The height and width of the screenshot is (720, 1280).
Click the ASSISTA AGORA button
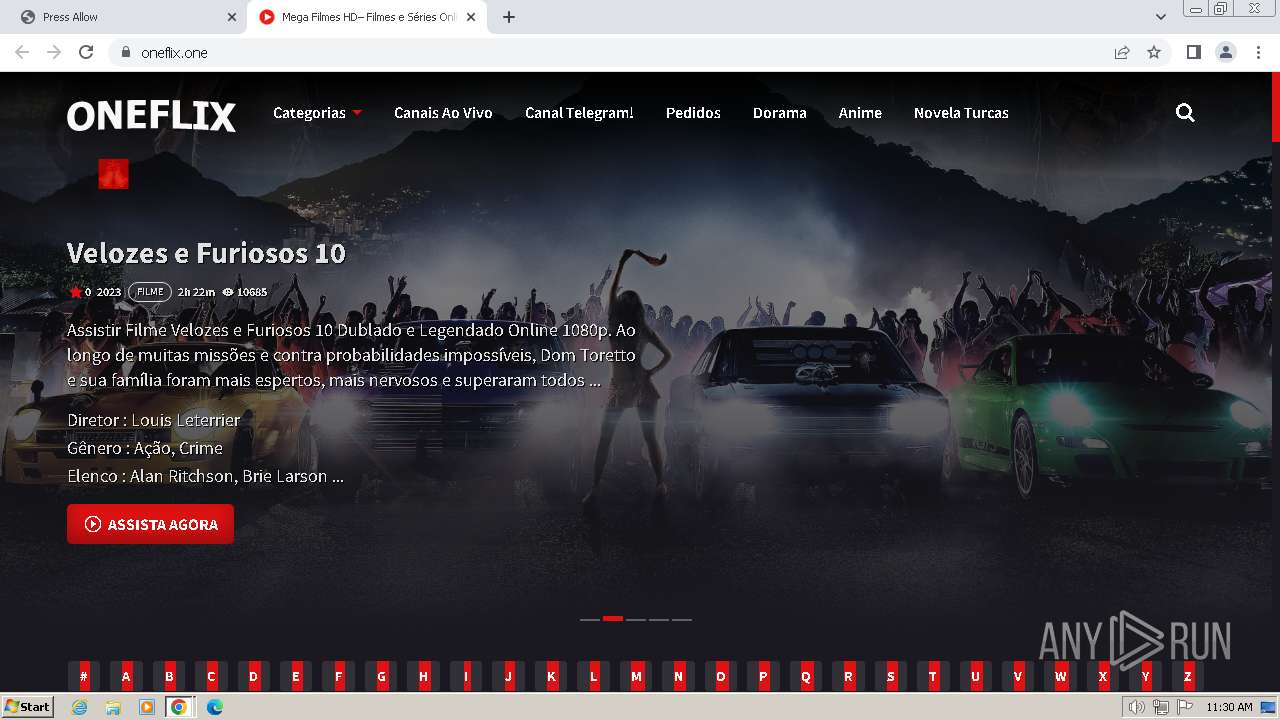pyautogui.click(x=150, y=524)
